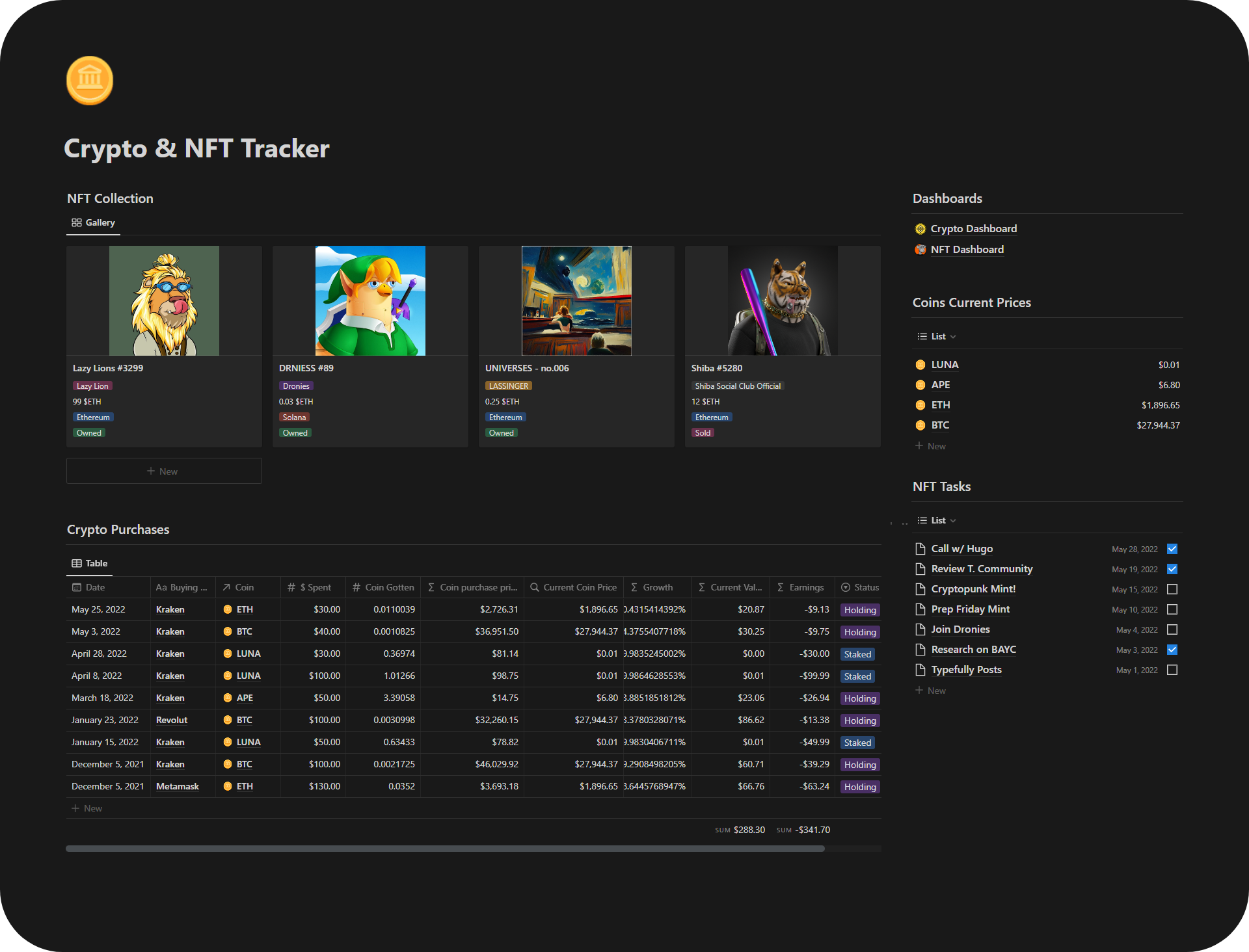Open the Lazy Lions #3299 thumbnail
1249x952 pixels.
[164, 300]
